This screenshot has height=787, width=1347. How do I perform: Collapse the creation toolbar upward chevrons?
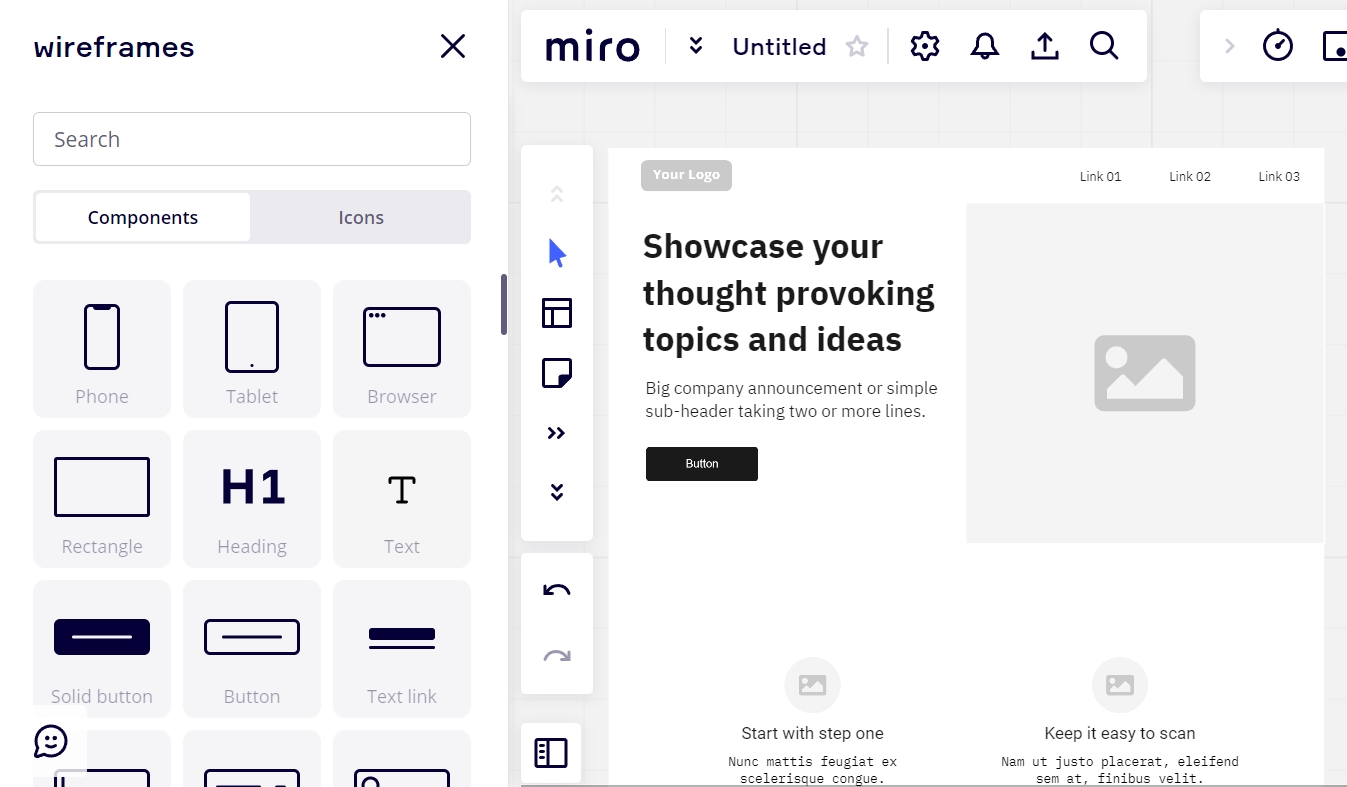pos(557,194)
